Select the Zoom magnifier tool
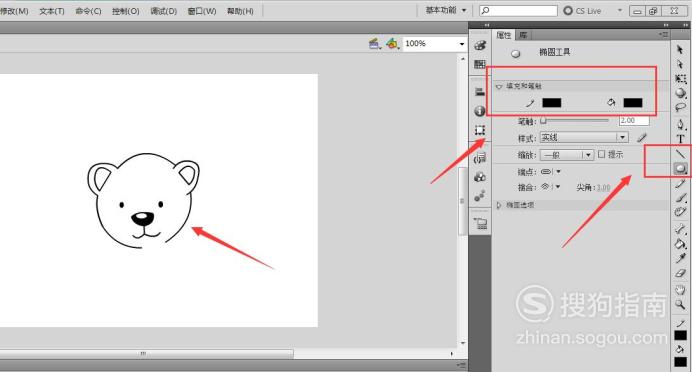692x372 pixels. [x=680, y=304]
